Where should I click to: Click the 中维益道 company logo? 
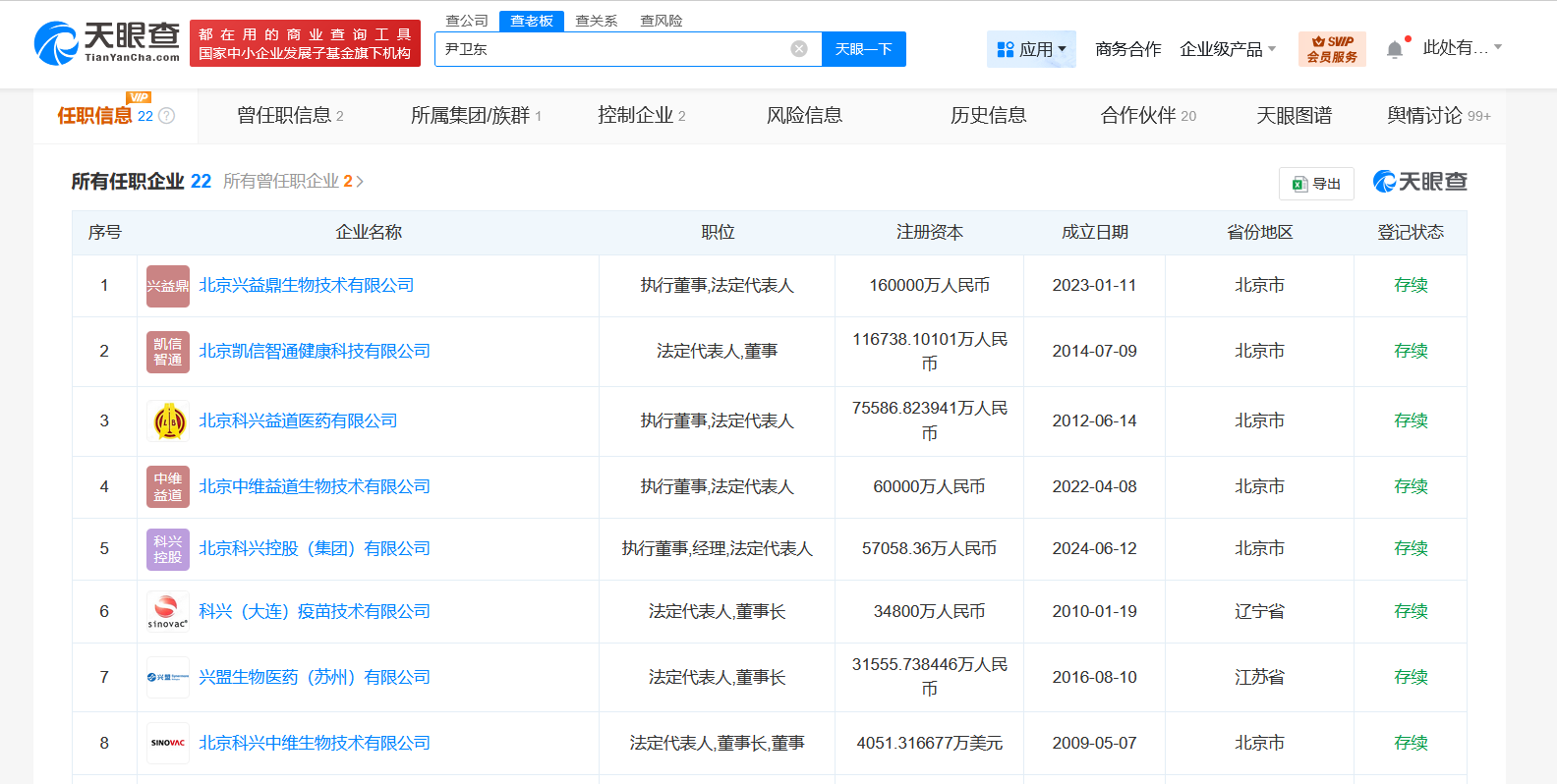168,487
